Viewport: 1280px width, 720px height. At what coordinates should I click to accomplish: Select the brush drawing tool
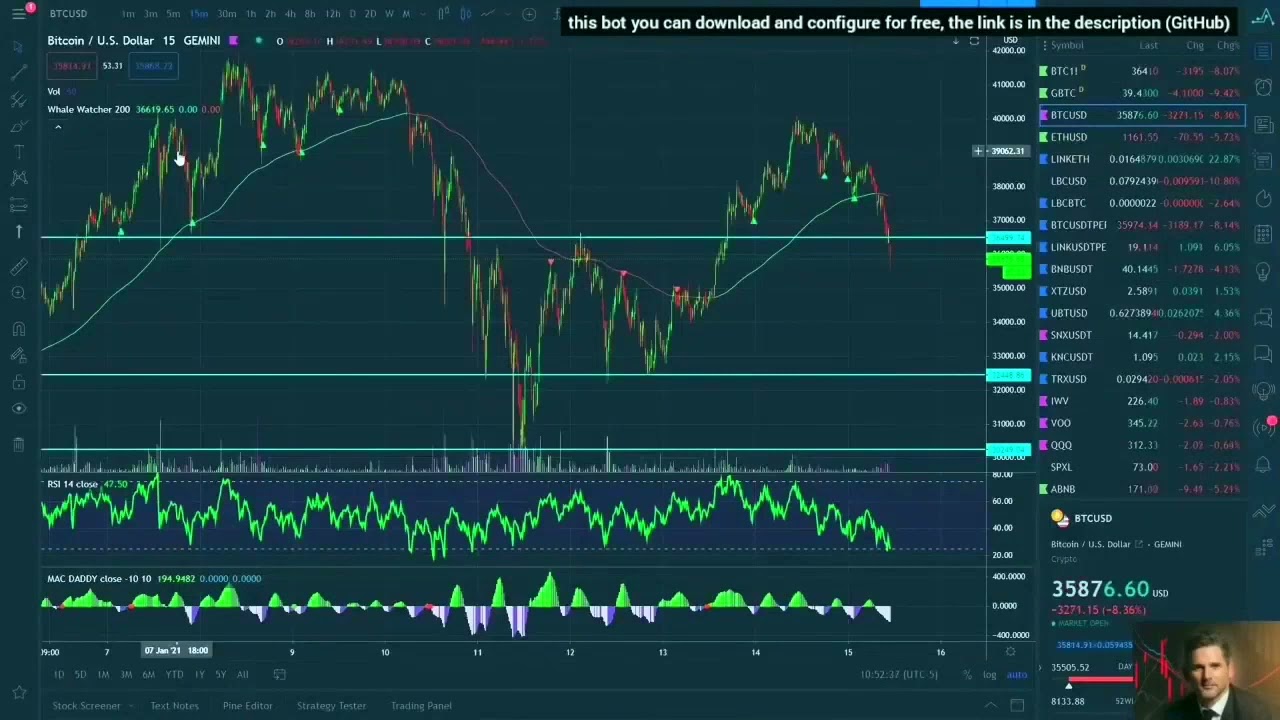click(x=18, y=126)
